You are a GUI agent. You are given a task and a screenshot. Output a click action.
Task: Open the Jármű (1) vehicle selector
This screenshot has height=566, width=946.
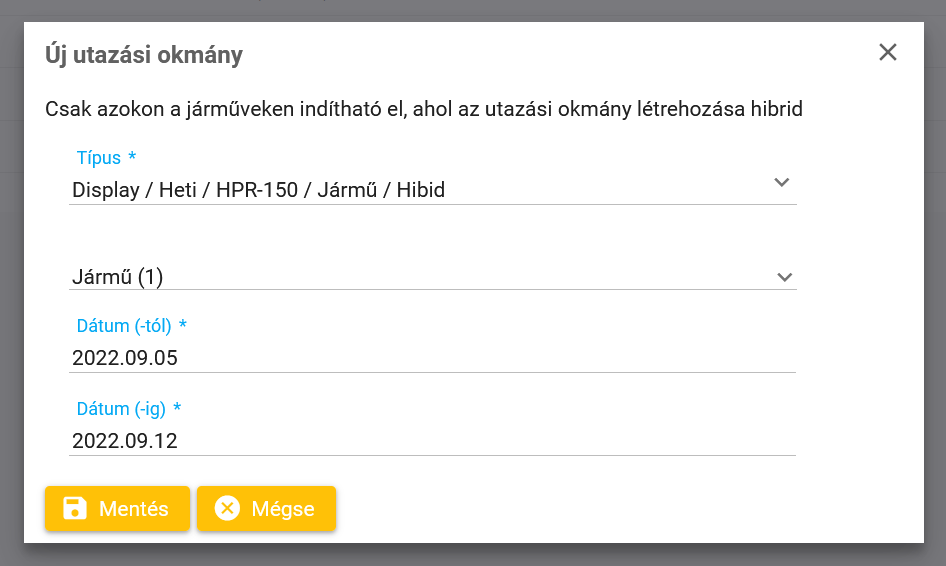pos(433,277)
